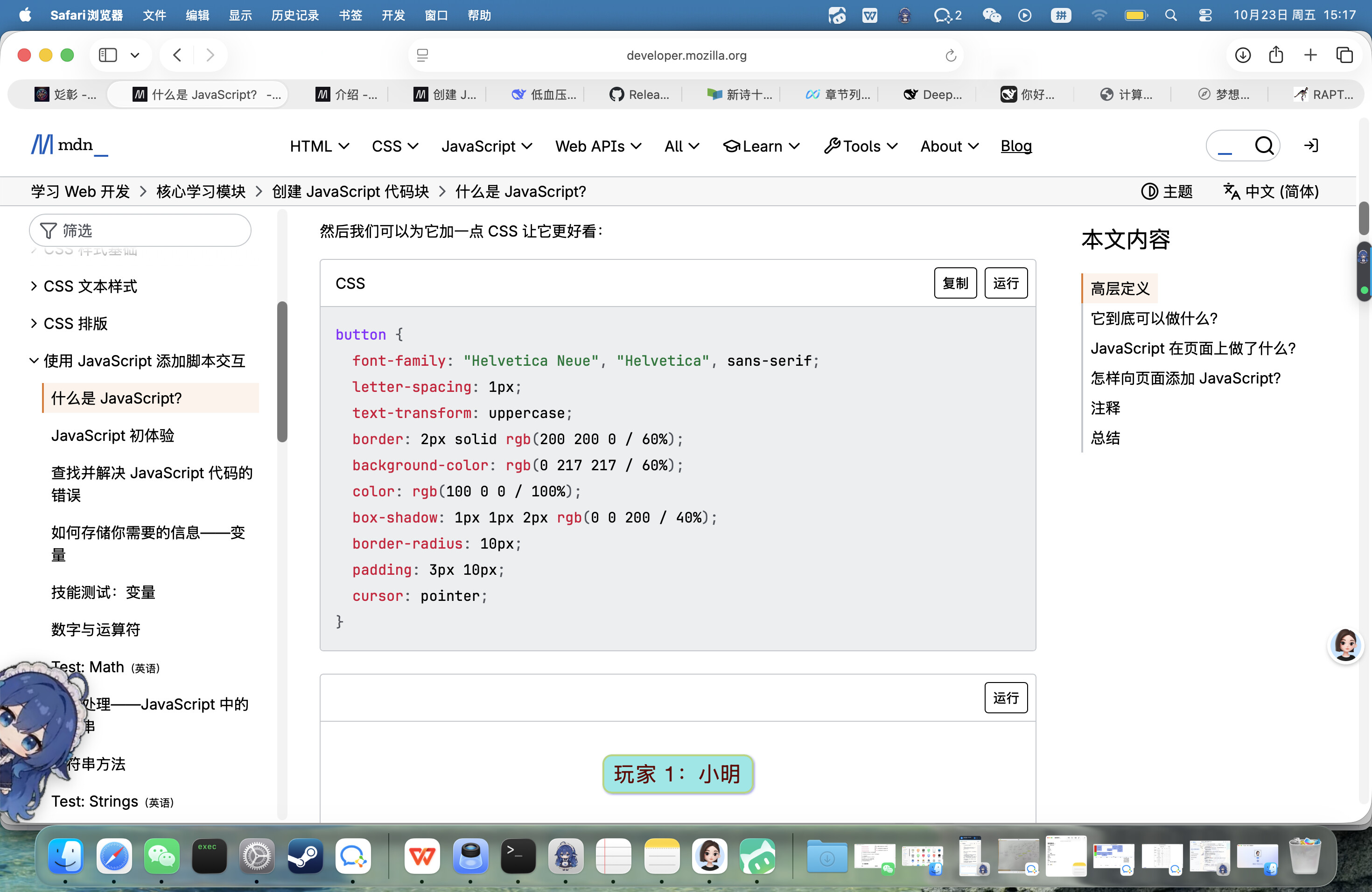The image size is (1372, 892).
Task: Click the Safari sidebar toggle icon
Action: pyautogui.click(x=108, y=56)
